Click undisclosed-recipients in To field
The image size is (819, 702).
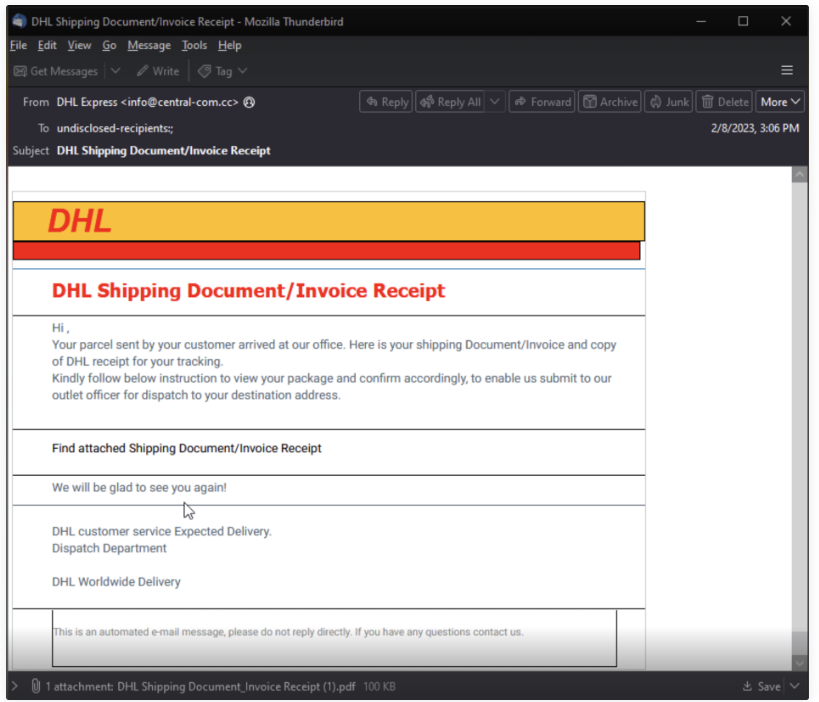click(x=115, y=128)
